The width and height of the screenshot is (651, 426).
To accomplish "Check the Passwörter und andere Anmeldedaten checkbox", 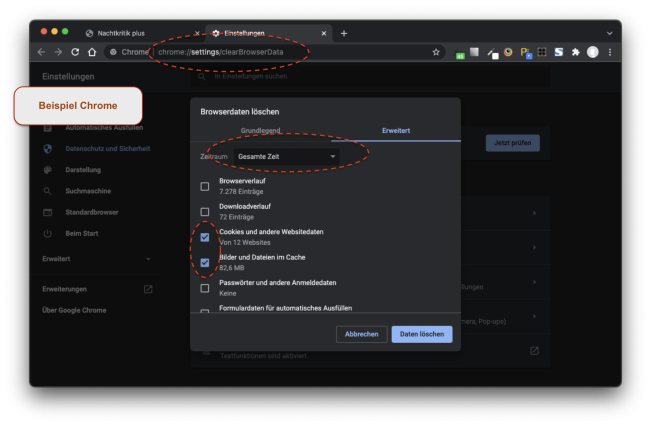I will (x=205, y=288).
